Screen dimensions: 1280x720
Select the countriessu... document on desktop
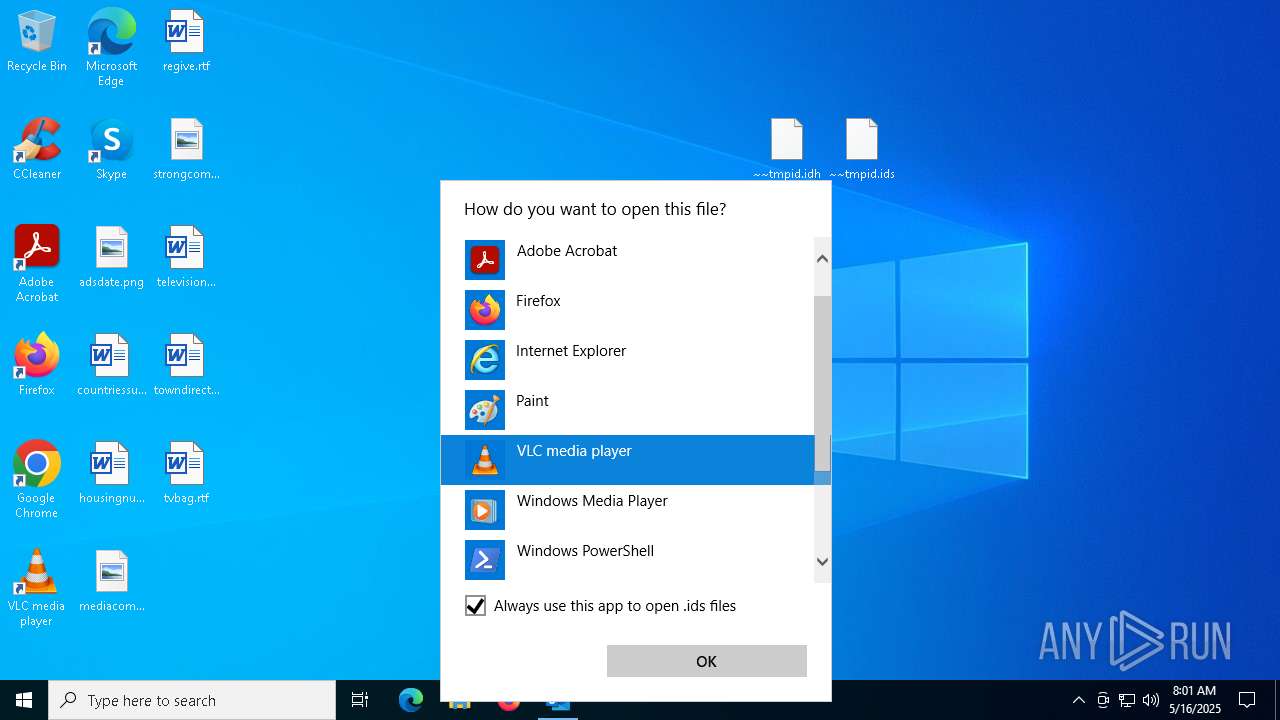point(111,366)
